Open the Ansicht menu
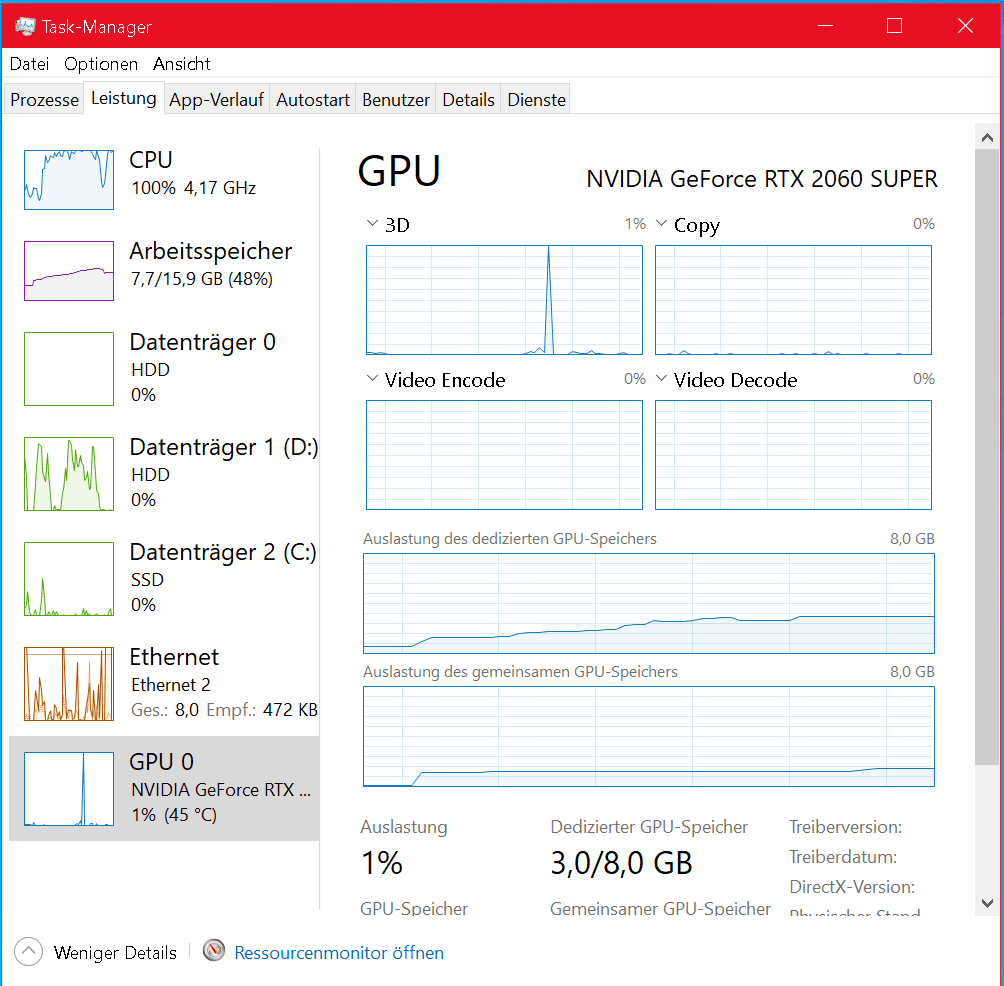 point(182,64)
